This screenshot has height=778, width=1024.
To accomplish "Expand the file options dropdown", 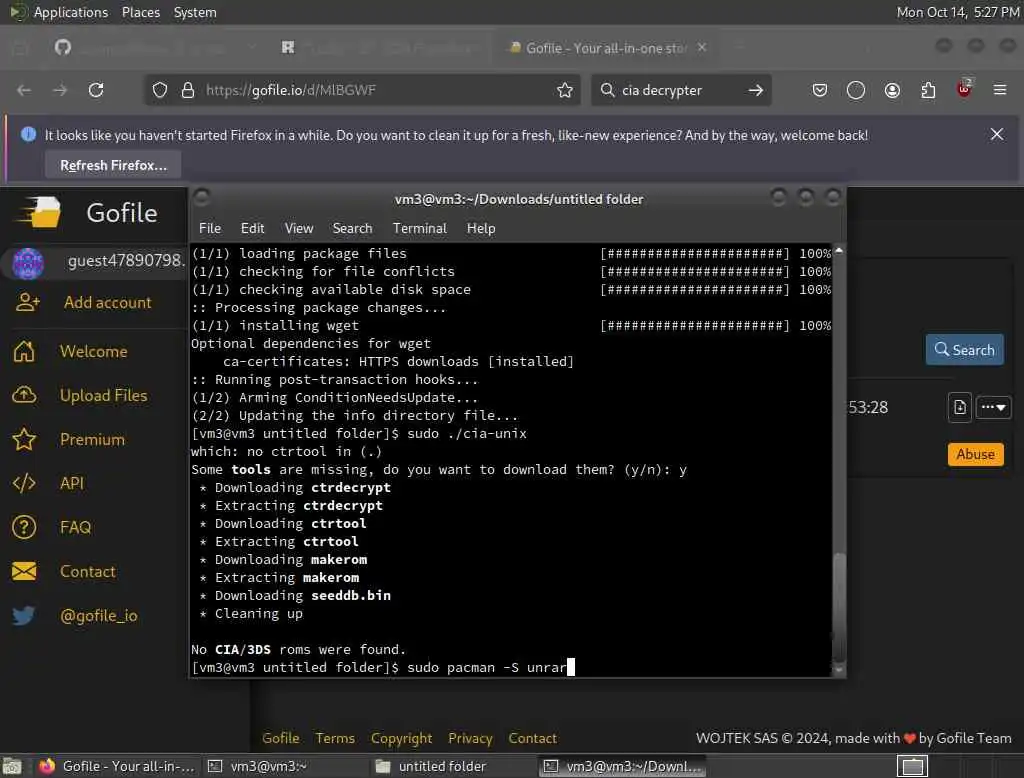I will click(993, 408).
